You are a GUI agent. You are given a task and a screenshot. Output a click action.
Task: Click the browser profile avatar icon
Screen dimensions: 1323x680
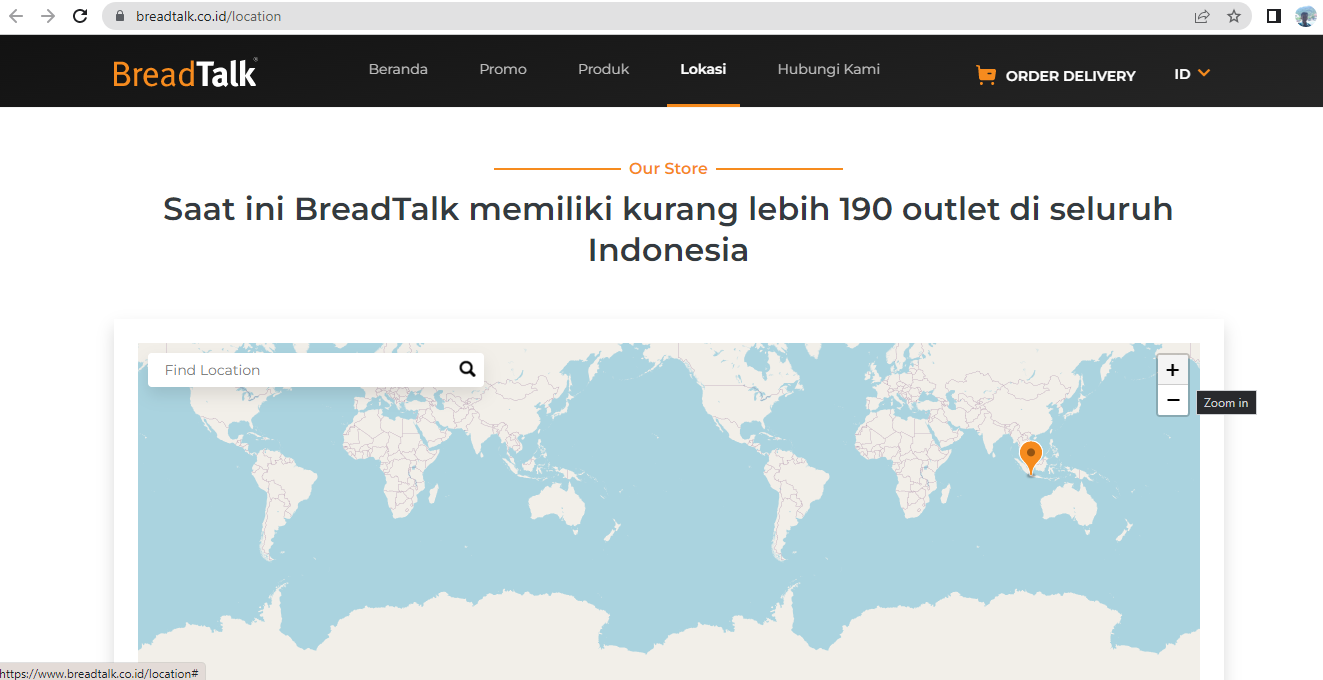point(1306,15)
